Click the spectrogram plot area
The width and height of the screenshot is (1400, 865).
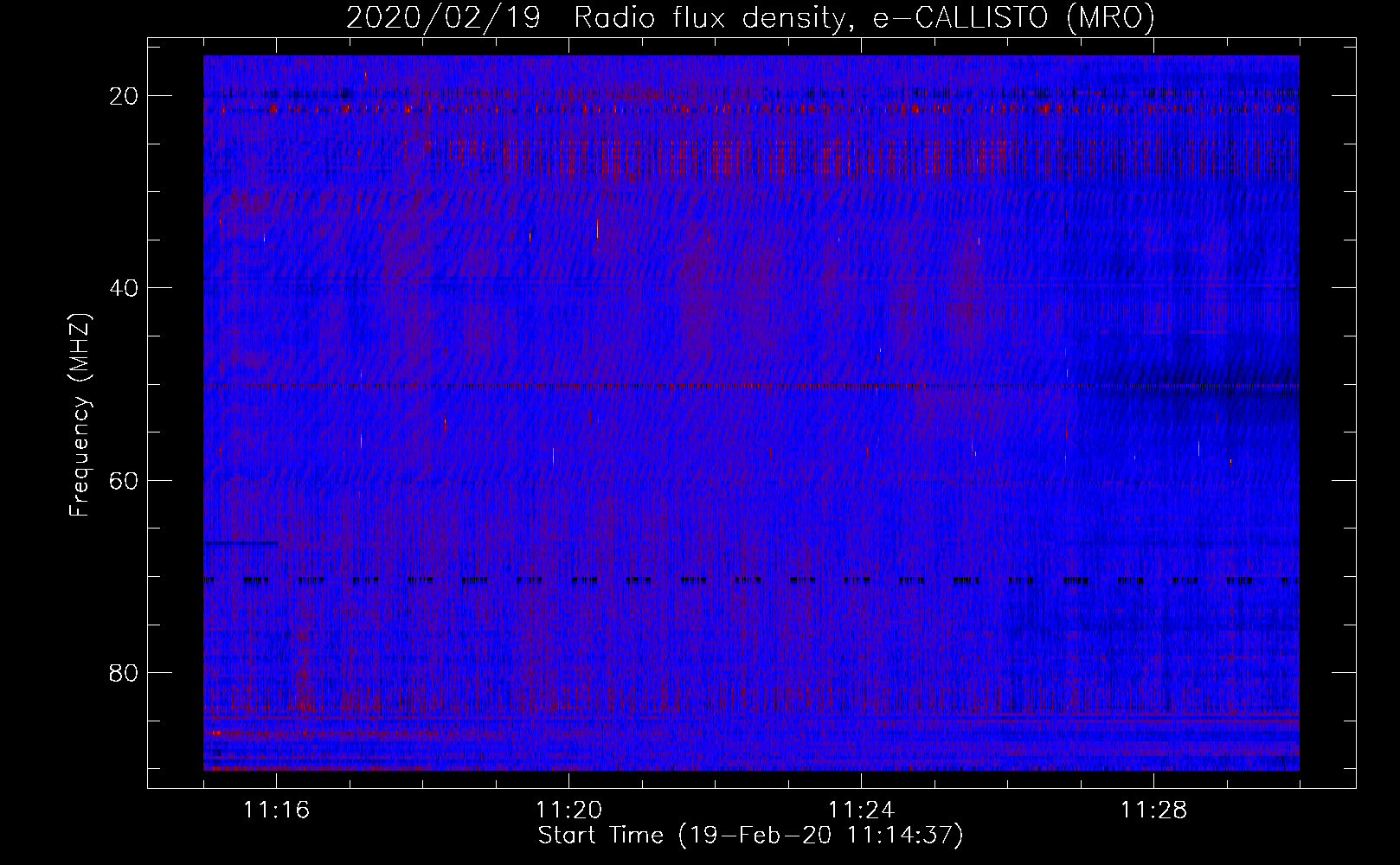click(x=751, y=413)
